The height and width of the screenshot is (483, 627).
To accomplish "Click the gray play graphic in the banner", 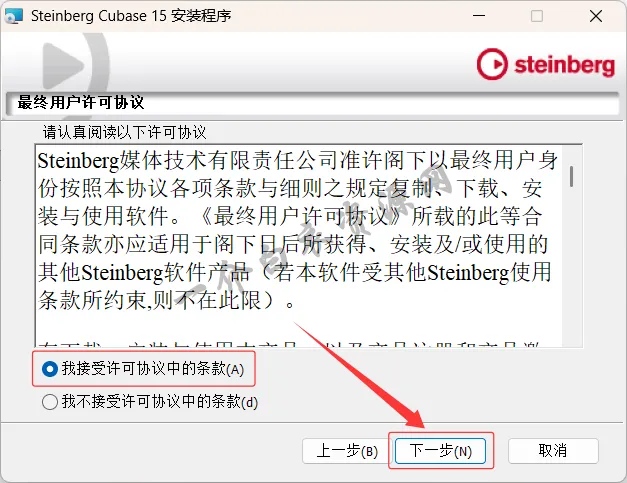I will [74, 64].
